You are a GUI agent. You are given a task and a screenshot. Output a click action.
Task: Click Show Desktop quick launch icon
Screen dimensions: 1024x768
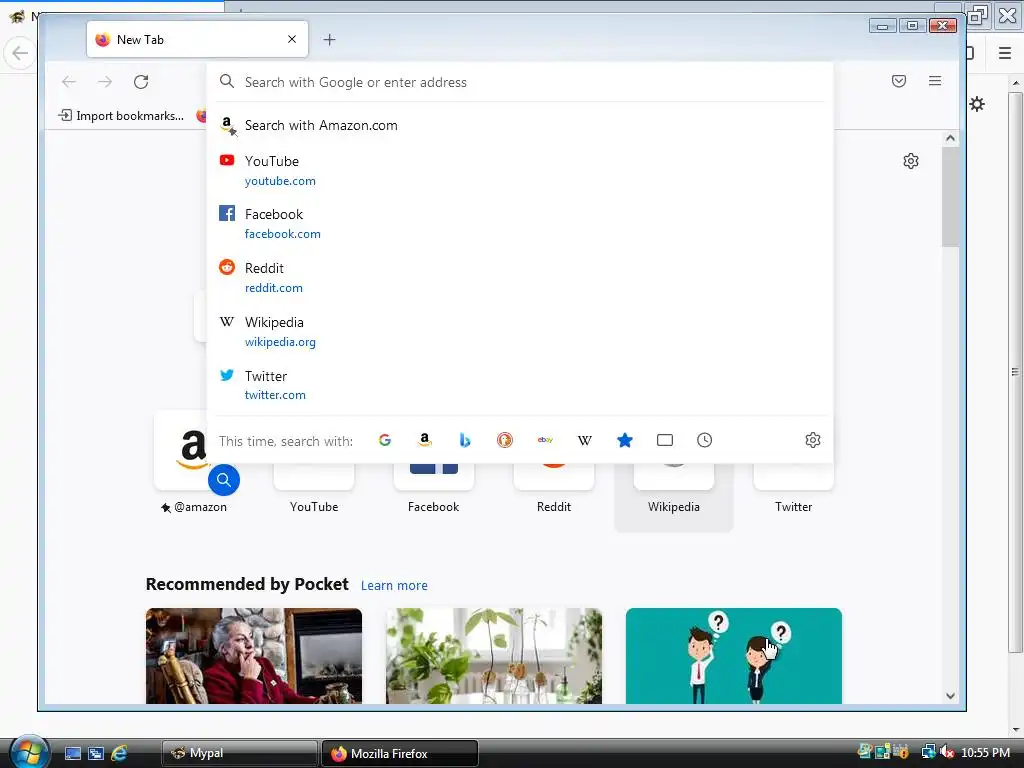(x=72, y=753)
